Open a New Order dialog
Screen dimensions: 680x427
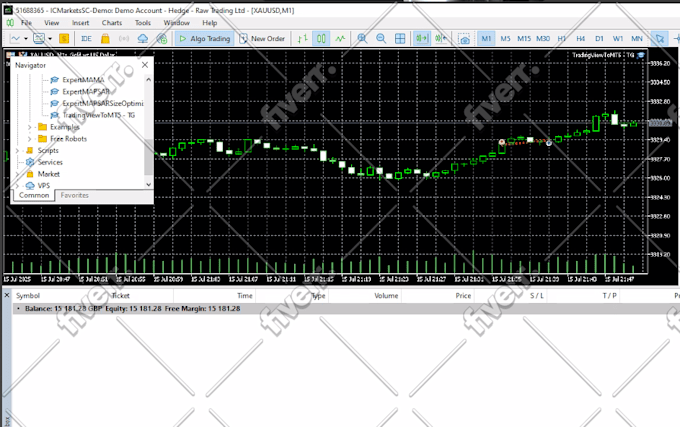(x=262, y=39)
